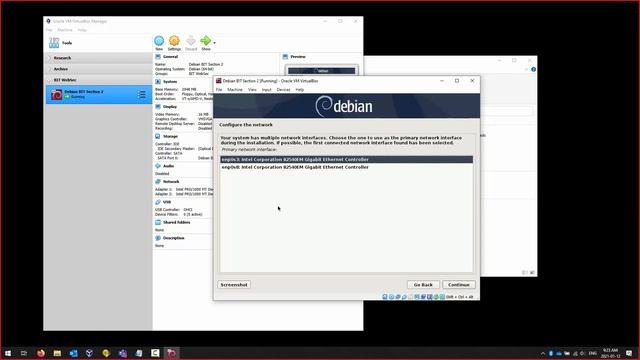
Task: Open Help menu in VirtualBox Manager
Action: [x=82, y=30]
